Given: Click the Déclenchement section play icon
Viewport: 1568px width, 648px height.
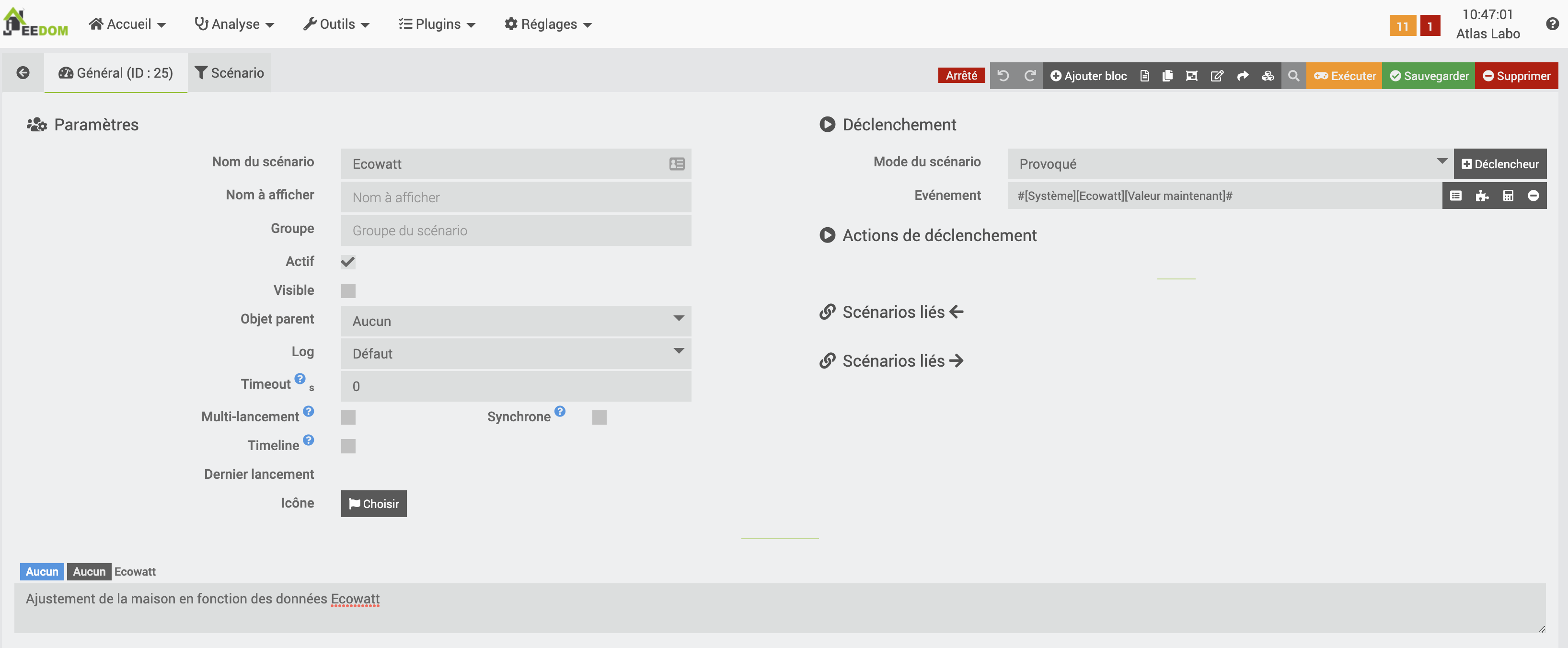Looking at the screenshot, I should pyautogui.click(x=827, y=124).
